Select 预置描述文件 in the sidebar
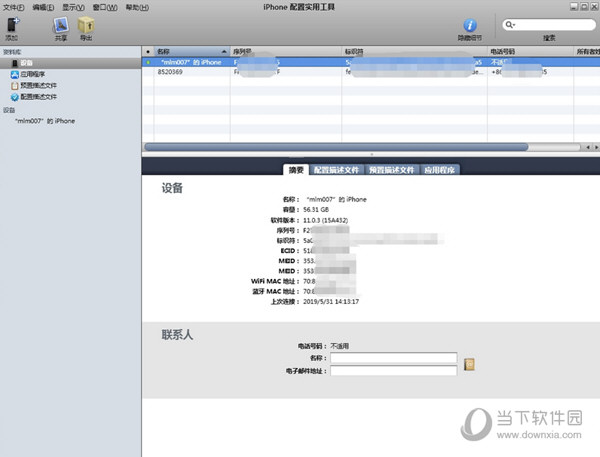Image resolution: width=600 pixels, height=457 pixels. coord(34,85)
